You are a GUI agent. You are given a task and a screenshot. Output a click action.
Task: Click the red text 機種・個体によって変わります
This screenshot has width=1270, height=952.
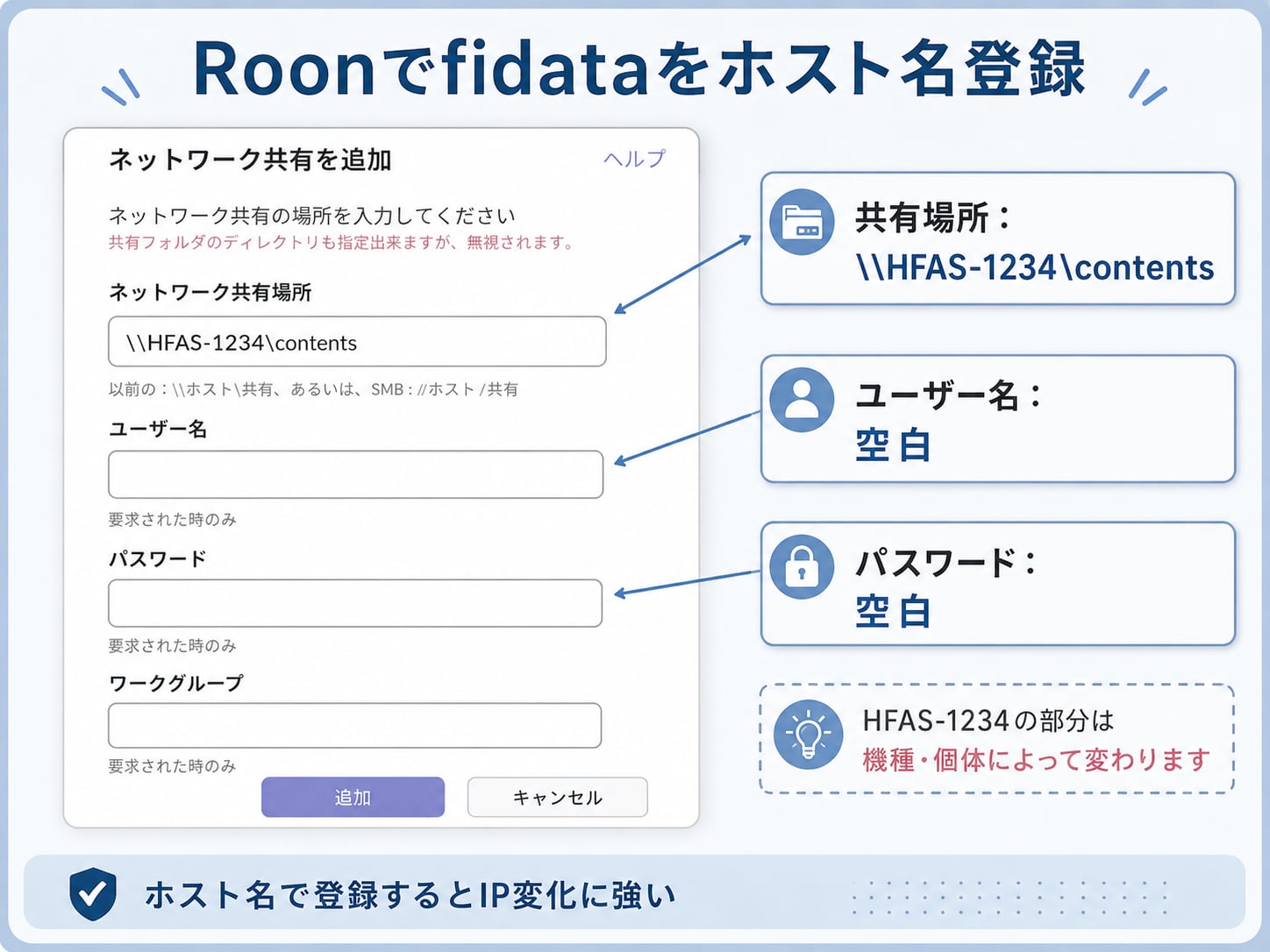(1037, 759)
